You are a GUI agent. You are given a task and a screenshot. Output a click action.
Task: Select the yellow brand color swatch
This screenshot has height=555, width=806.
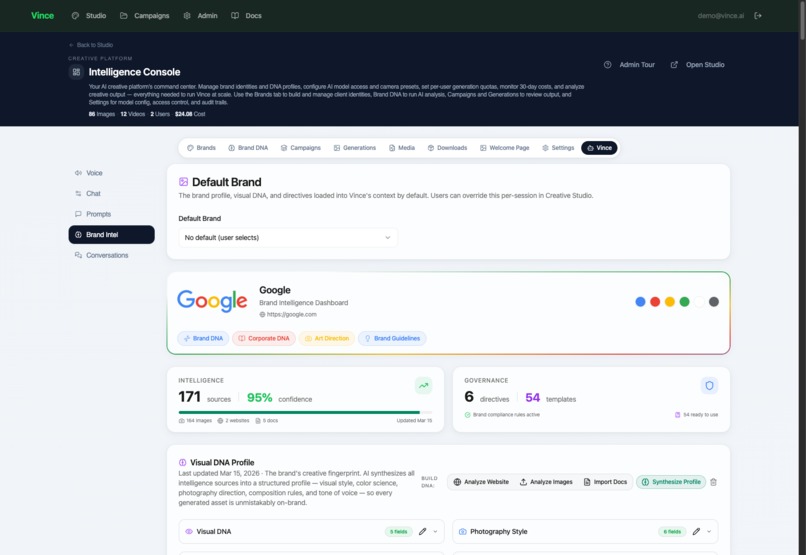click(670, 302)
